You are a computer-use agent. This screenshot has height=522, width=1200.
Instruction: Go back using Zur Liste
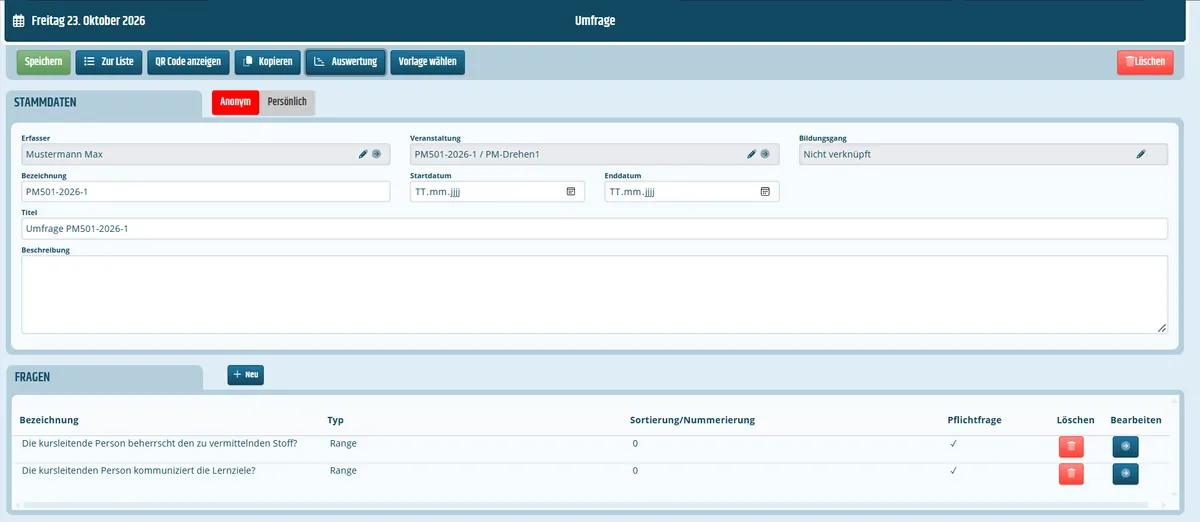[x=109, y=62]
